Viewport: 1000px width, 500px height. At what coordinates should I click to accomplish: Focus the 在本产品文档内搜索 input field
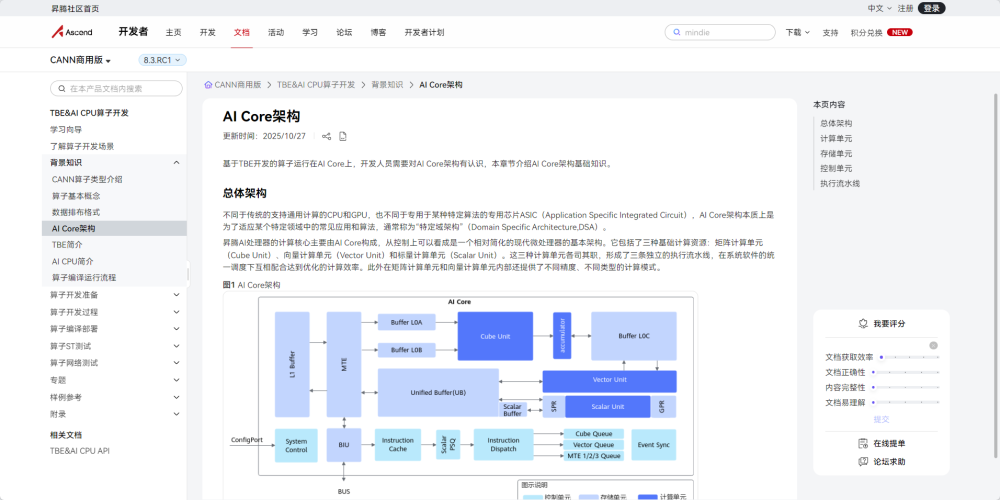click(117, 89)
